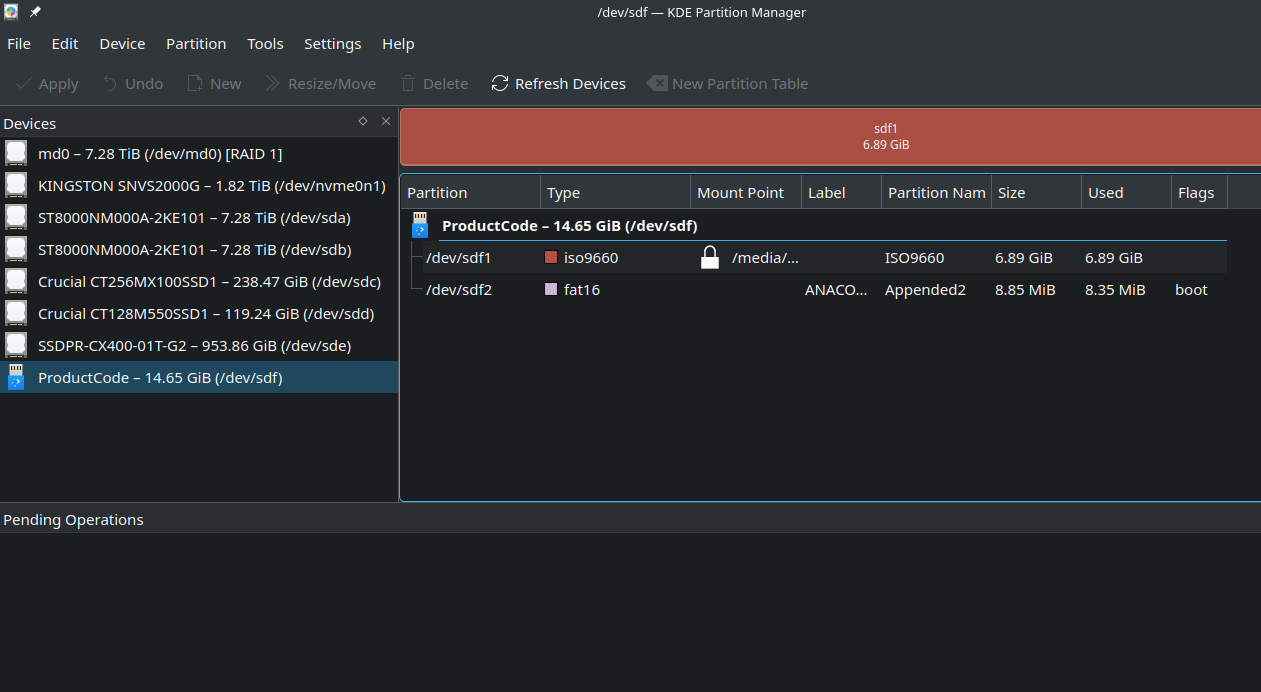Sort by Used column header
1261x692 pixels.
[x=1126, y=193]
